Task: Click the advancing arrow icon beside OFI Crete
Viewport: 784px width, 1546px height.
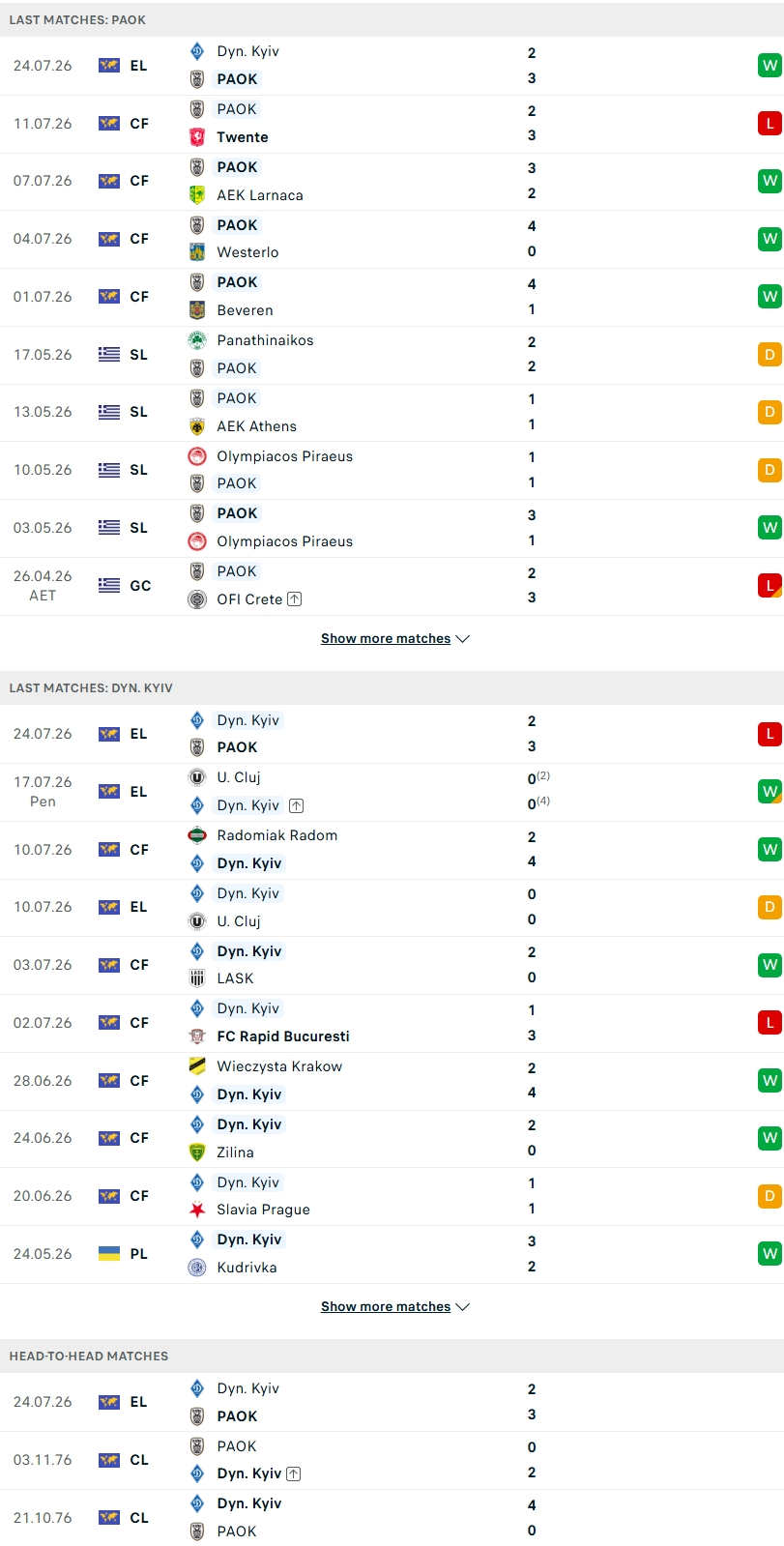Action: (295, 599)
